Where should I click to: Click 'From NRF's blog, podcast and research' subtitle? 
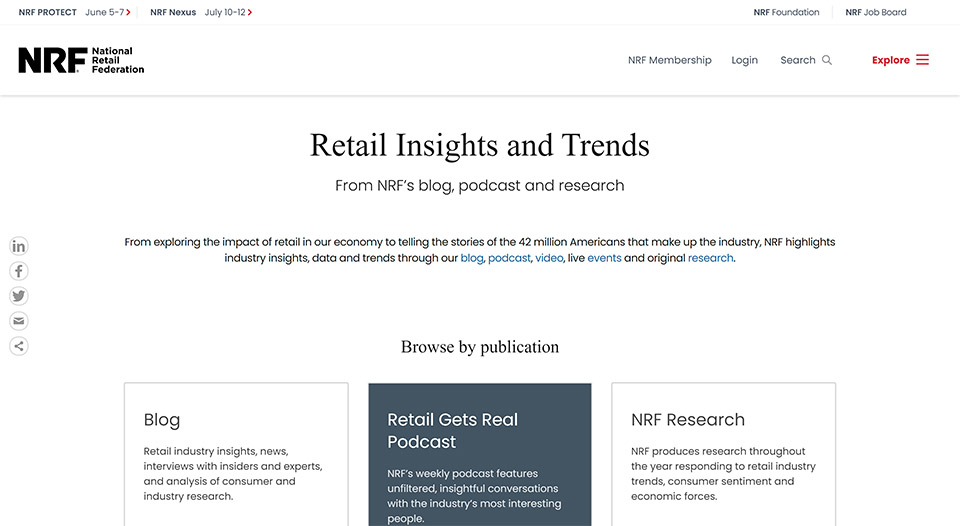pos(480,186)
